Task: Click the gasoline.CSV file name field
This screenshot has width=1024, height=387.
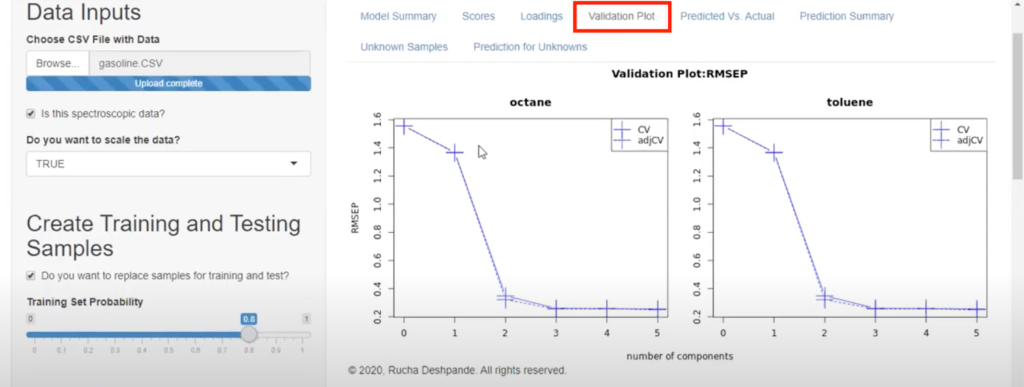Action: pos(199,64)
